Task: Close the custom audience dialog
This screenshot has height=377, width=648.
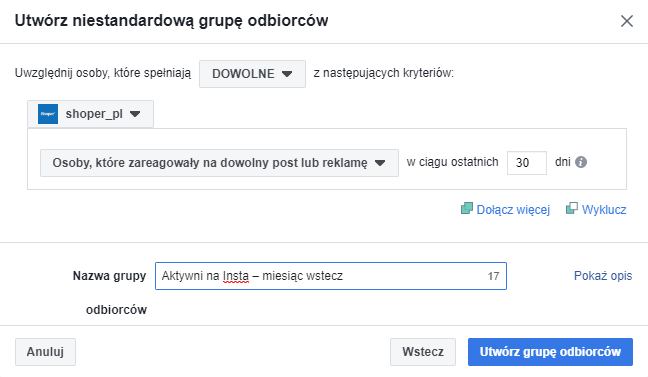Action: point(627,21)
